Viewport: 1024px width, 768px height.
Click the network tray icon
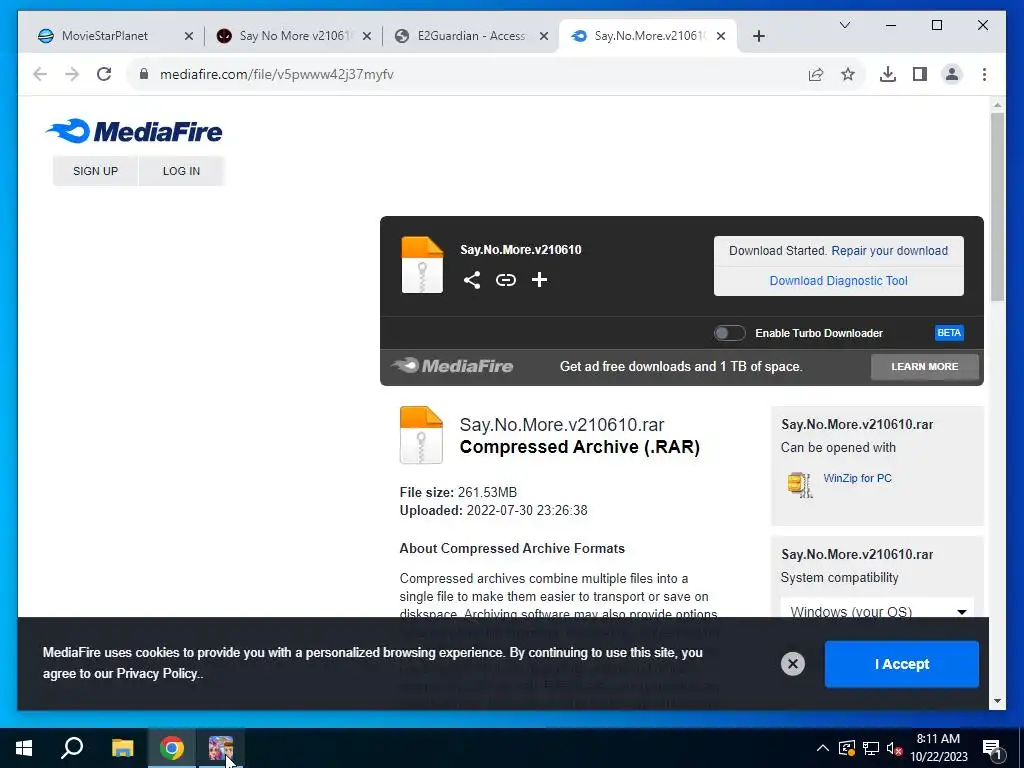(x=871, y=748)
